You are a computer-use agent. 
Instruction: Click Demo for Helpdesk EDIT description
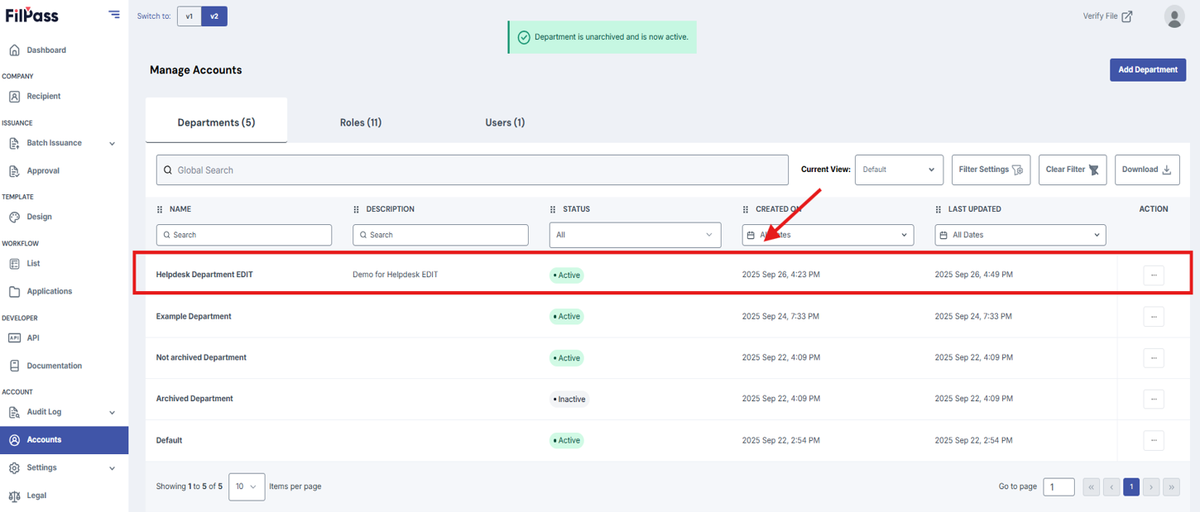point(395,274)
